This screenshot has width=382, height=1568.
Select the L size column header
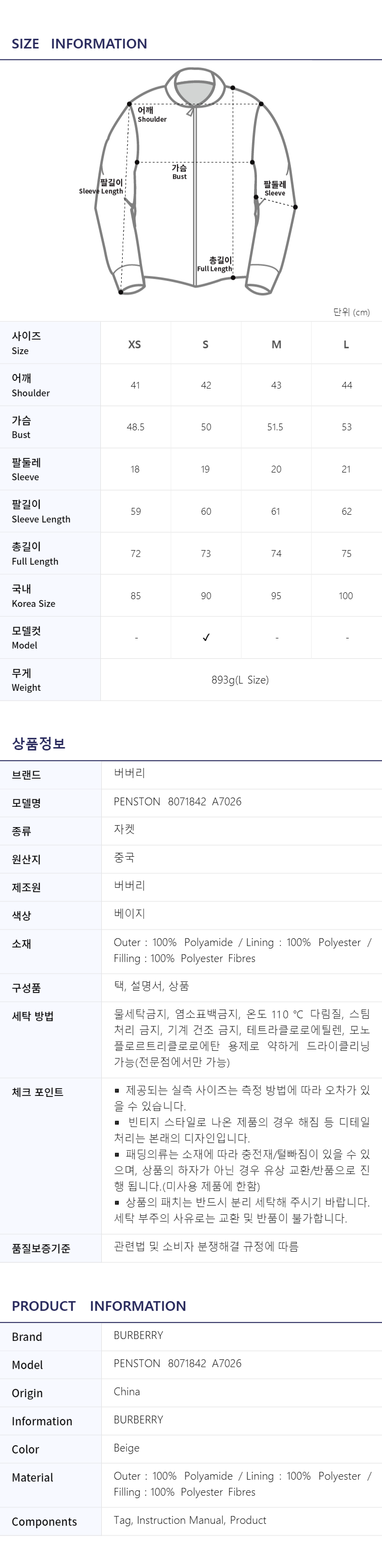pos(347,344)
